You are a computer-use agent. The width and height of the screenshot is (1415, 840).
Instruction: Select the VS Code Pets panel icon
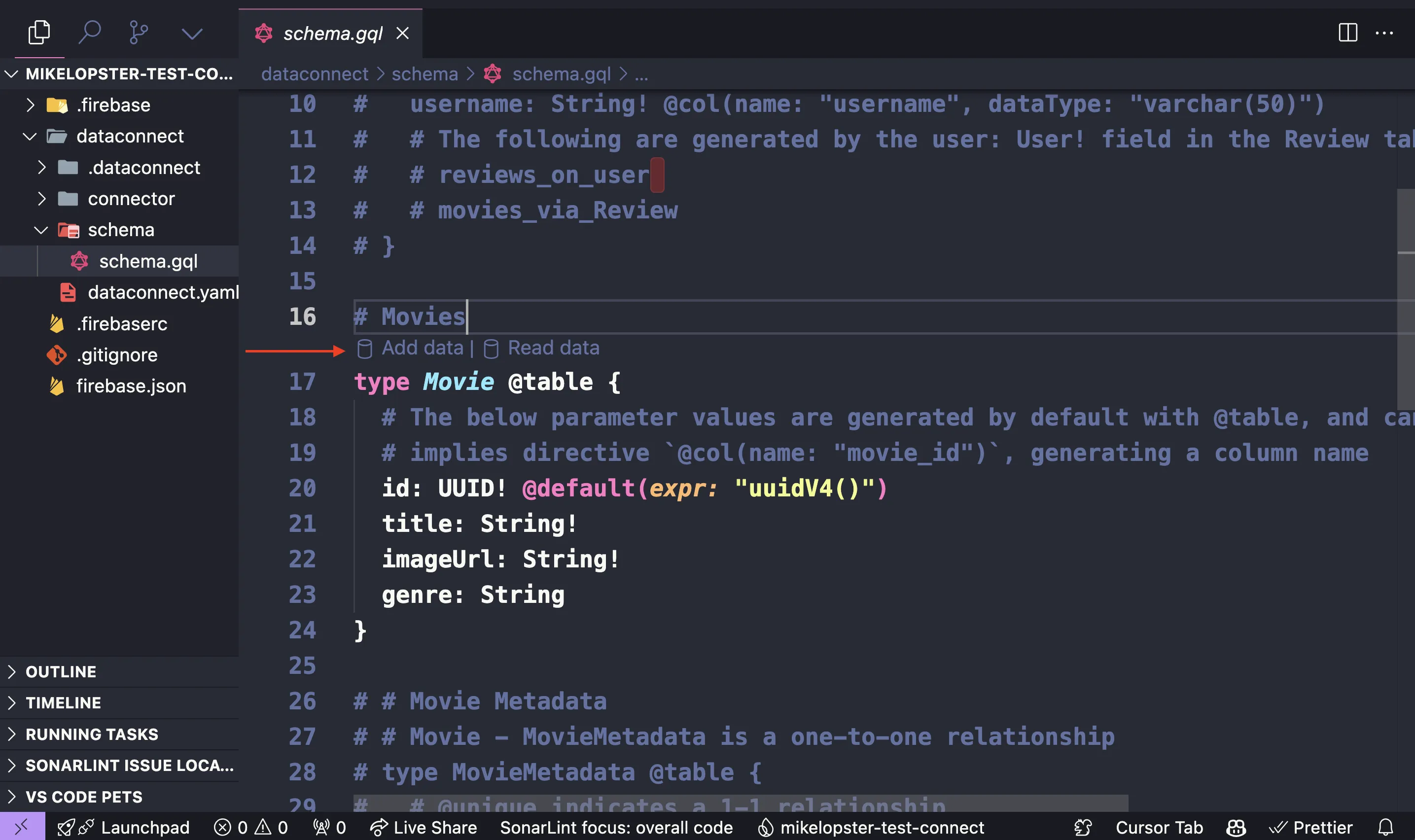click(x=11, y=798)
